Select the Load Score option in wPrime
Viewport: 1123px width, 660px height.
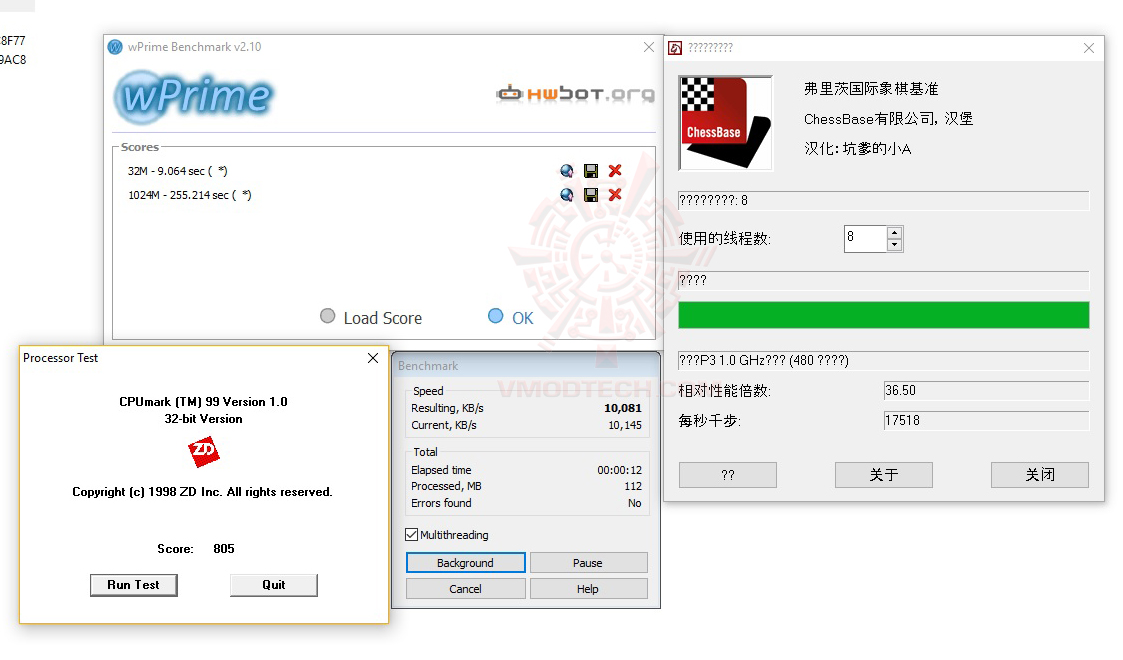371,317
